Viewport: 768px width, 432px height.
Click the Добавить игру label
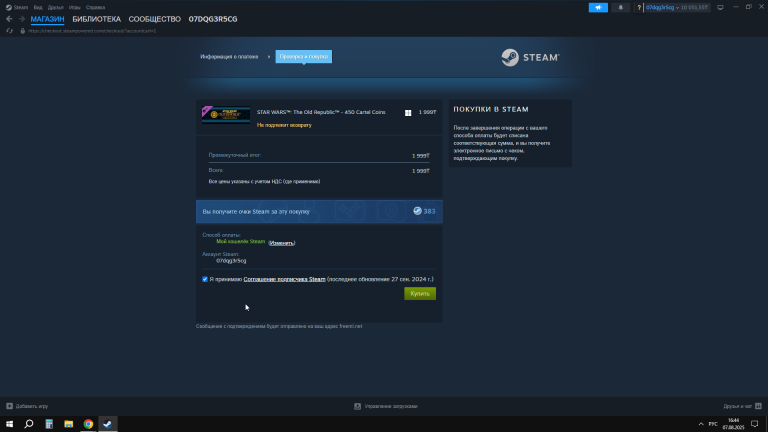click(x=32, y=406)
